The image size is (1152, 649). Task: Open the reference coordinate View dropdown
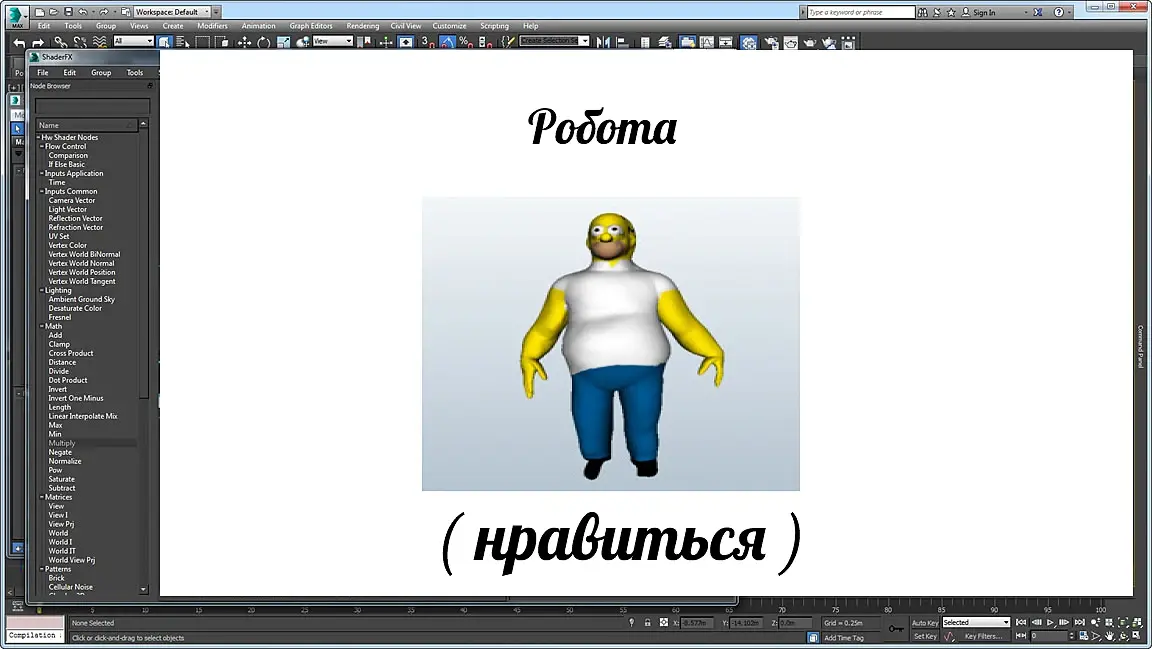coord(333,41)
